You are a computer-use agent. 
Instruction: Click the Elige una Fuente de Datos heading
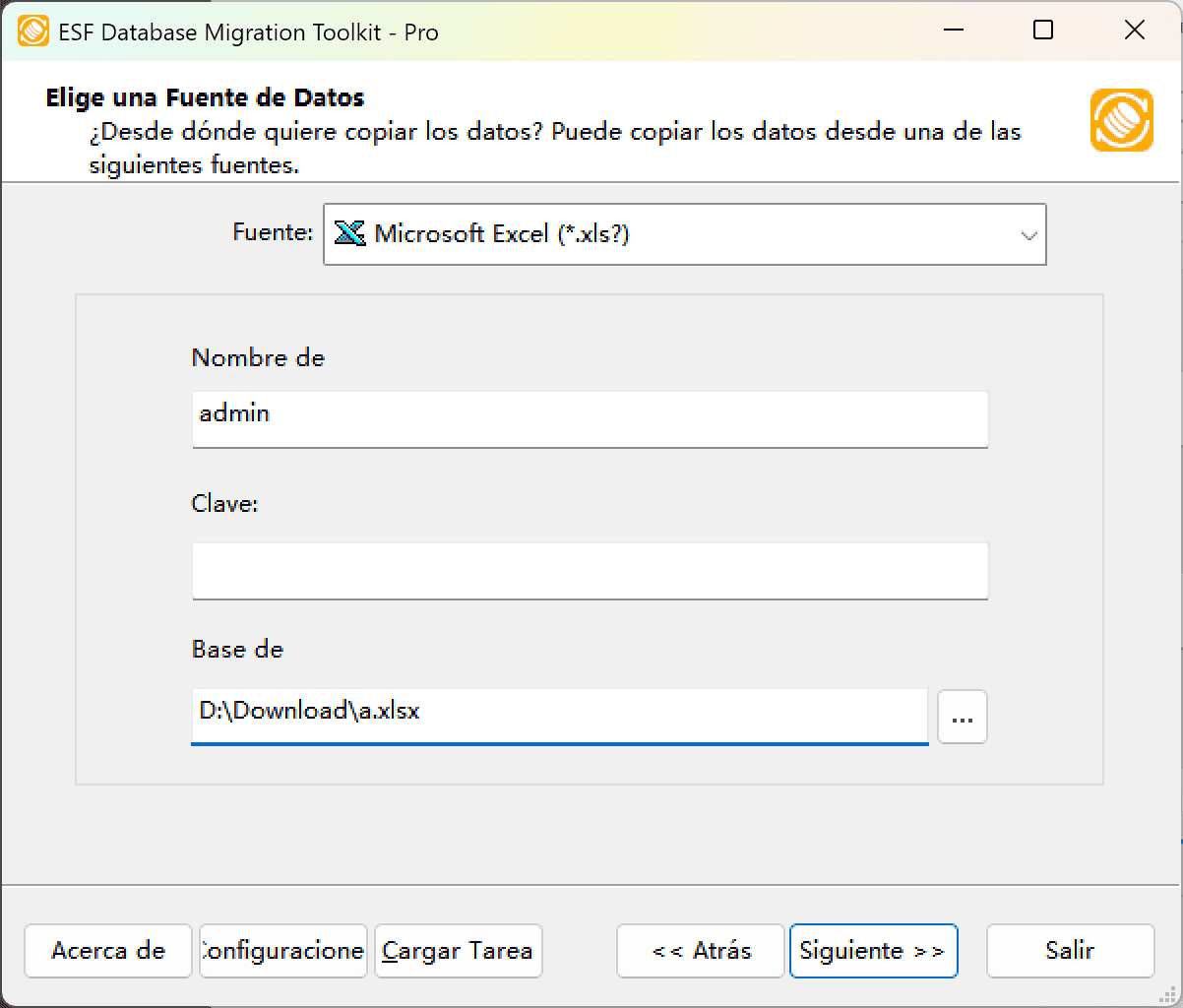coord(204,97)
